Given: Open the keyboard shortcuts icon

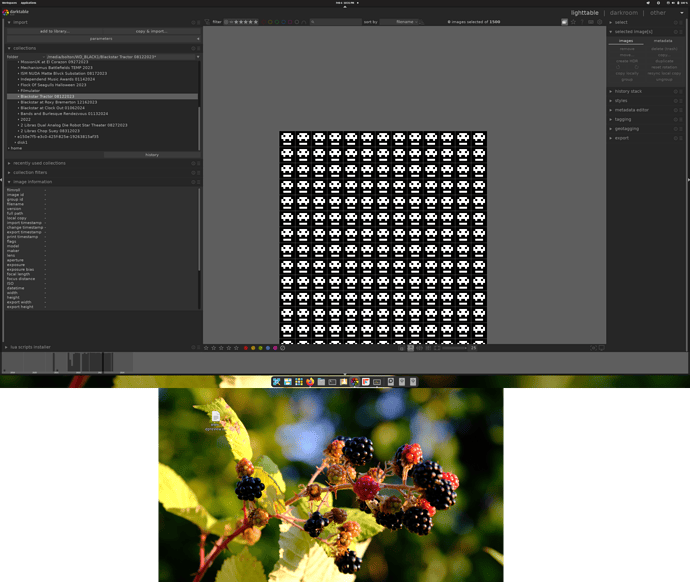Looking at the screenshot, I should (591, 22).
